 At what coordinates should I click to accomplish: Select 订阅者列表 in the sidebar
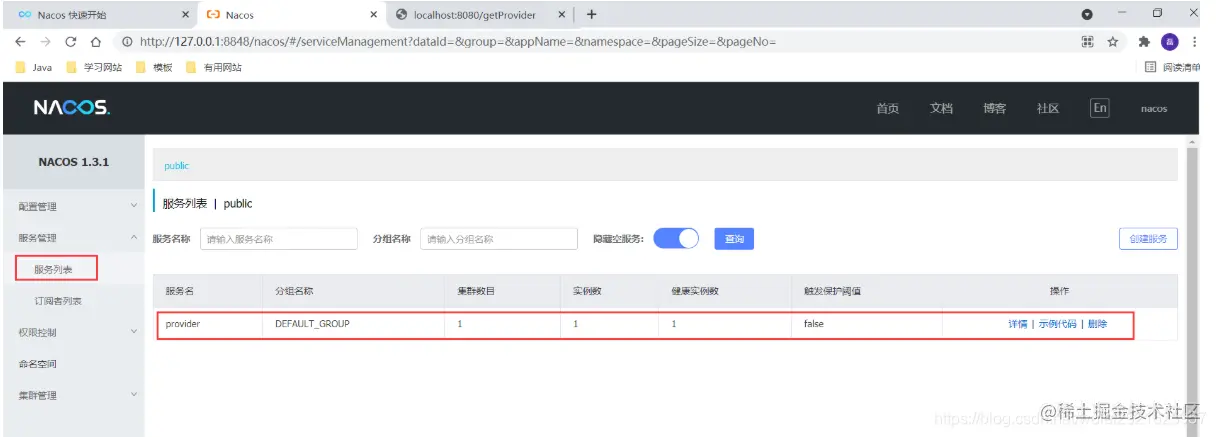coord(58,301)
